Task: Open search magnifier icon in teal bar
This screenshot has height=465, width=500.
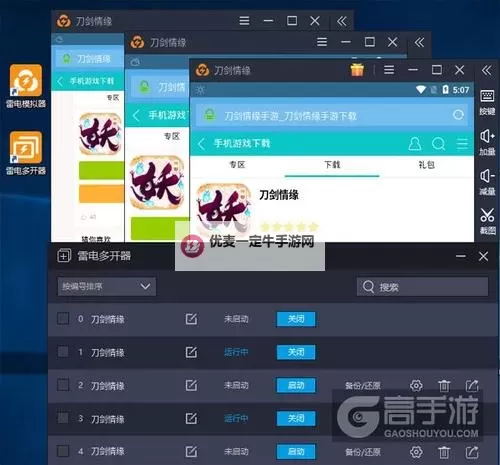Action: pos(438,144)
